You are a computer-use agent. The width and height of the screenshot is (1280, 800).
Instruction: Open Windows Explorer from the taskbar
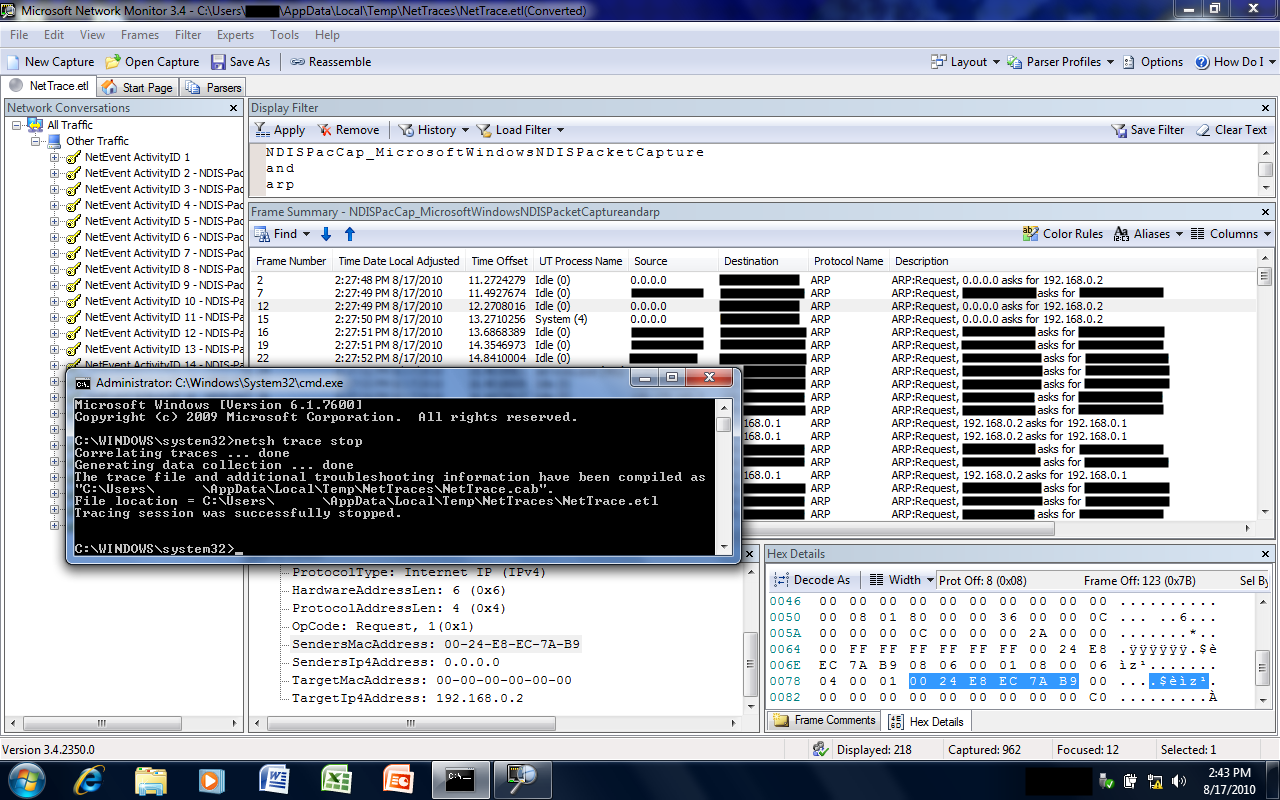(151, 779)
